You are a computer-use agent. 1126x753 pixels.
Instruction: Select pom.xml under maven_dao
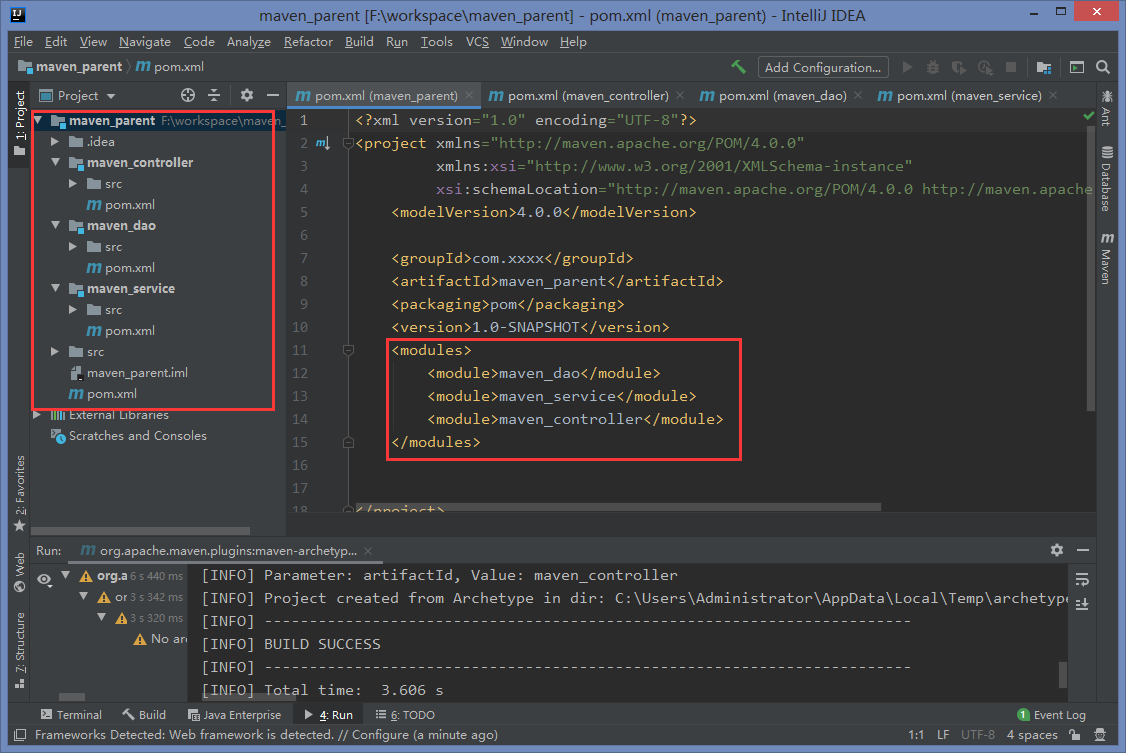121,268
